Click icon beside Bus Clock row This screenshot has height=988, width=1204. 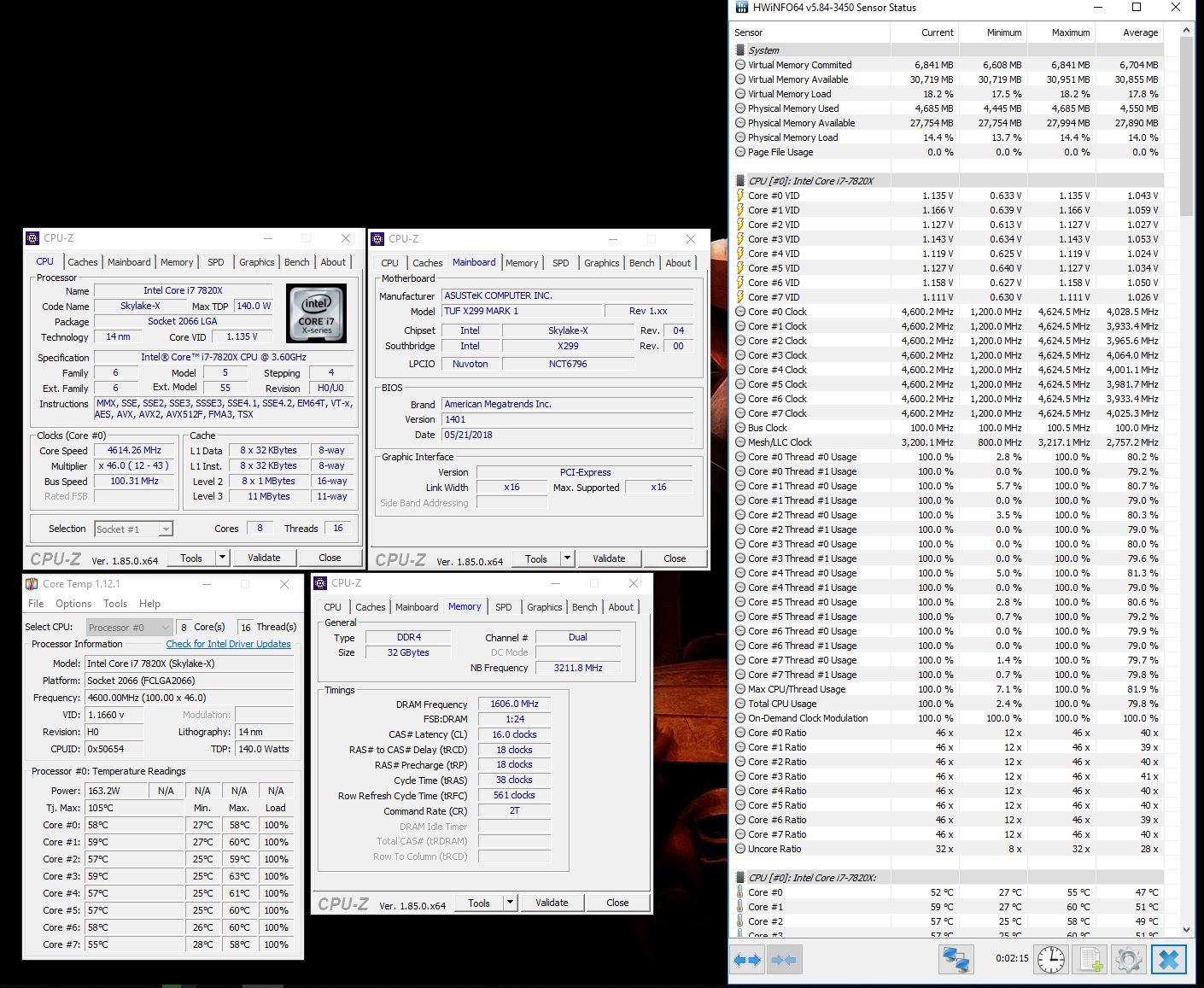click(740, 428)
